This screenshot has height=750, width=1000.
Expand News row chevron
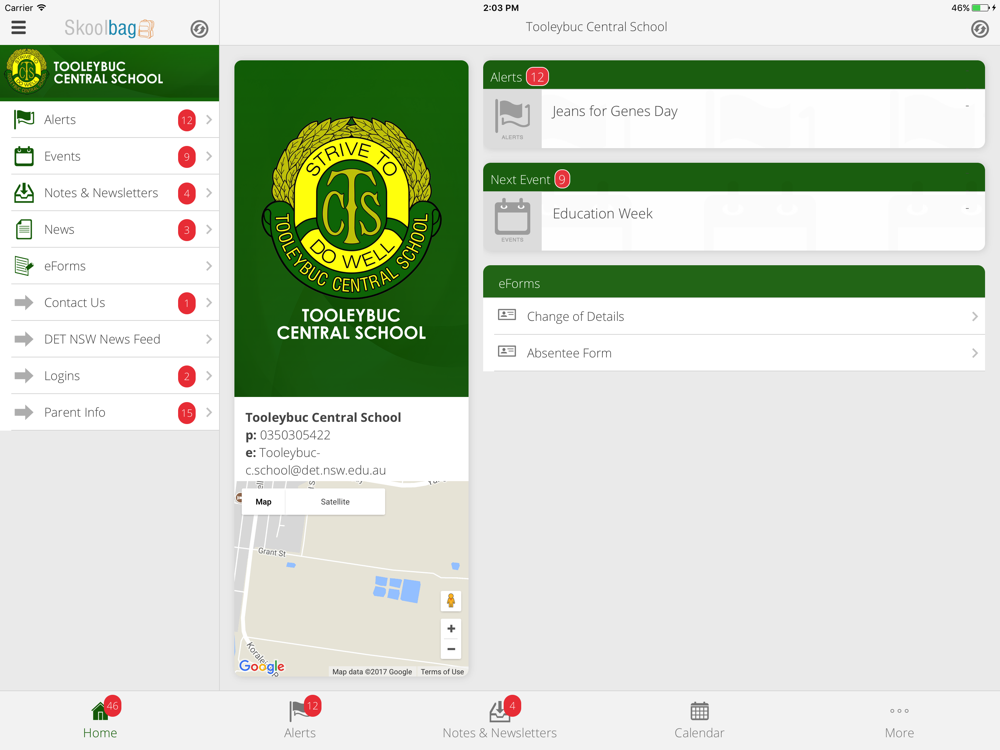point(209,230)
